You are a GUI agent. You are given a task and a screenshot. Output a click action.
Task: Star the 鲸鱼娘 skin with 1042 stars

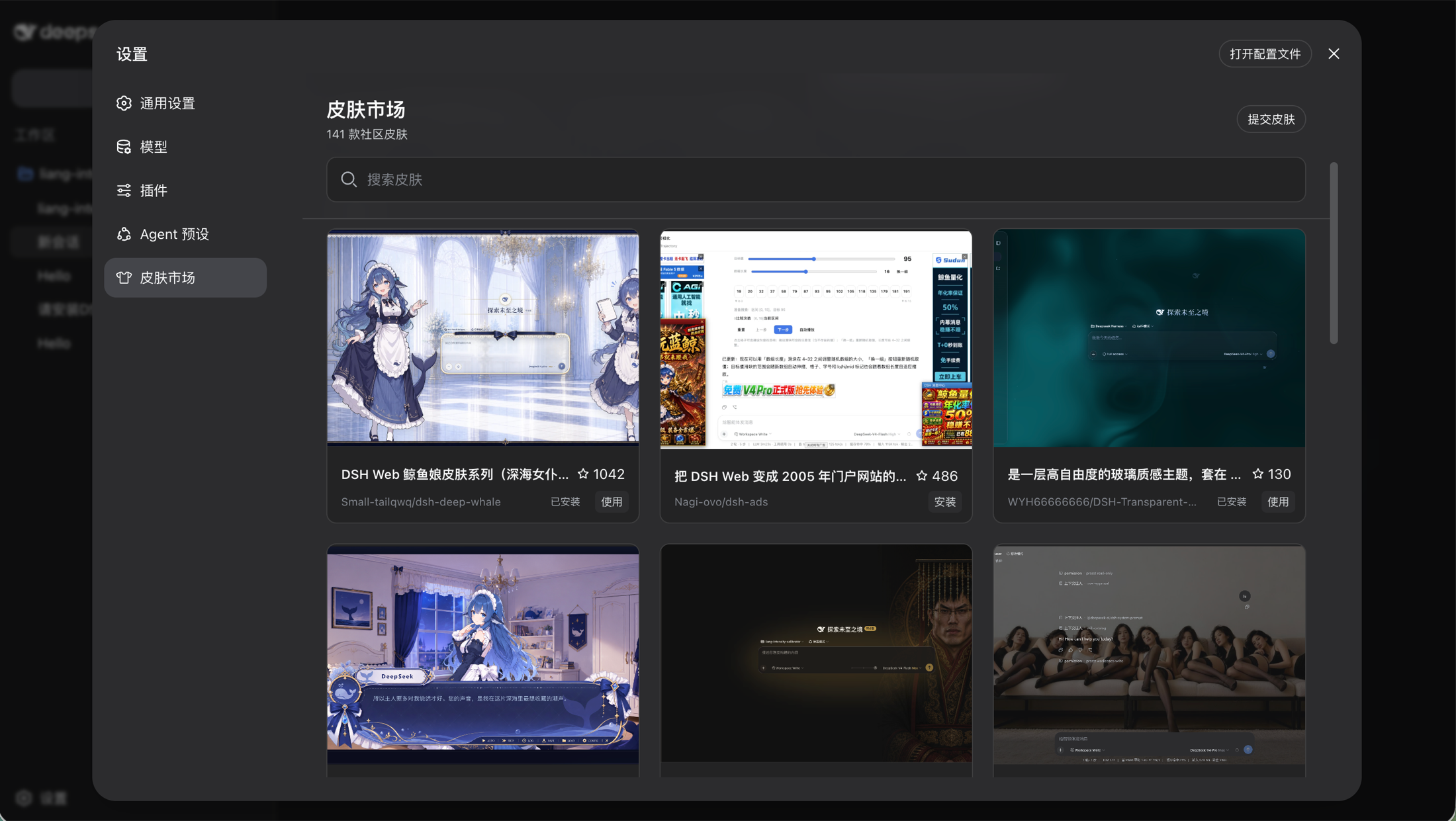[583, 474]
